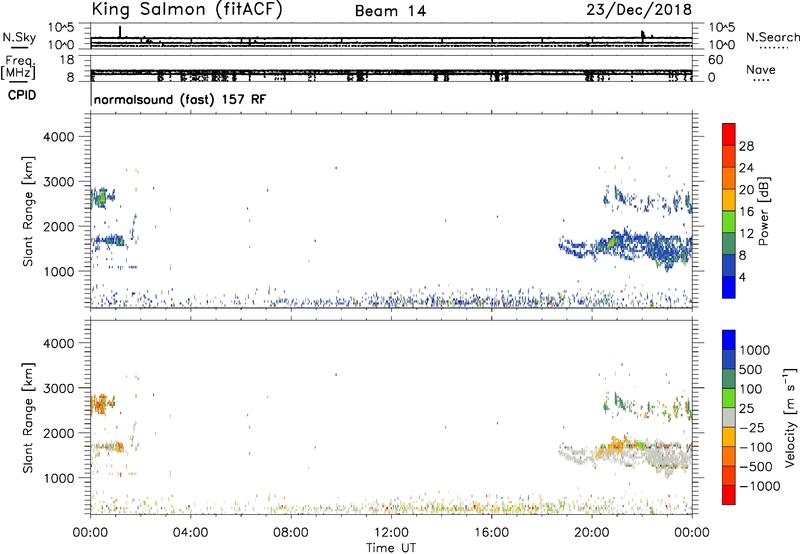Click green power patch near 00:30 at 2600 km
This screenshot has width=800, height=554.
point(102,197)
